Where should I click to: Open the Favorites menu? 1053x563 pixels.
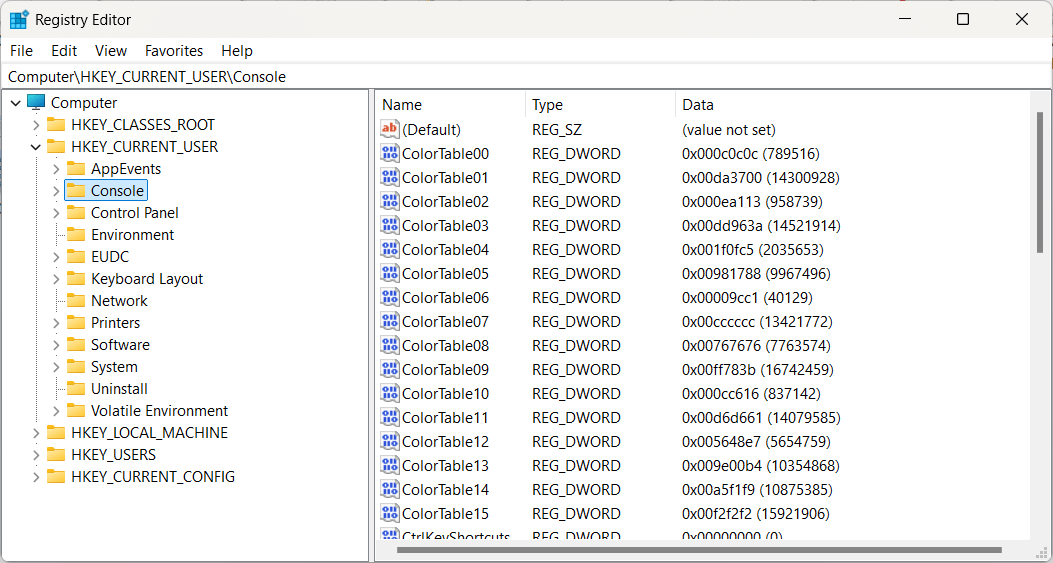coord(174,50)
